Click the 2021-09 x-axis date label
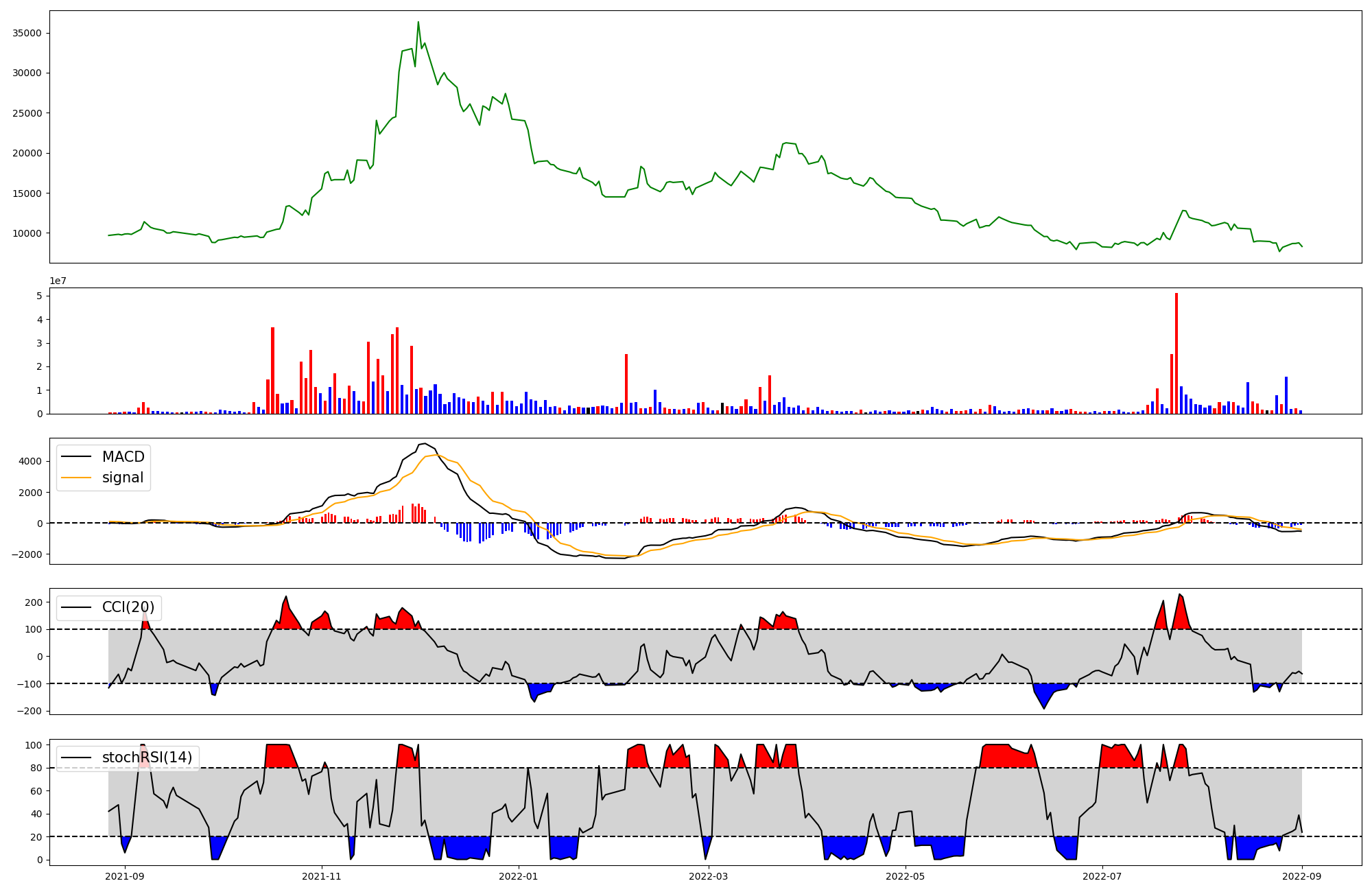The image size is (1372, 892). coord(125,876)
